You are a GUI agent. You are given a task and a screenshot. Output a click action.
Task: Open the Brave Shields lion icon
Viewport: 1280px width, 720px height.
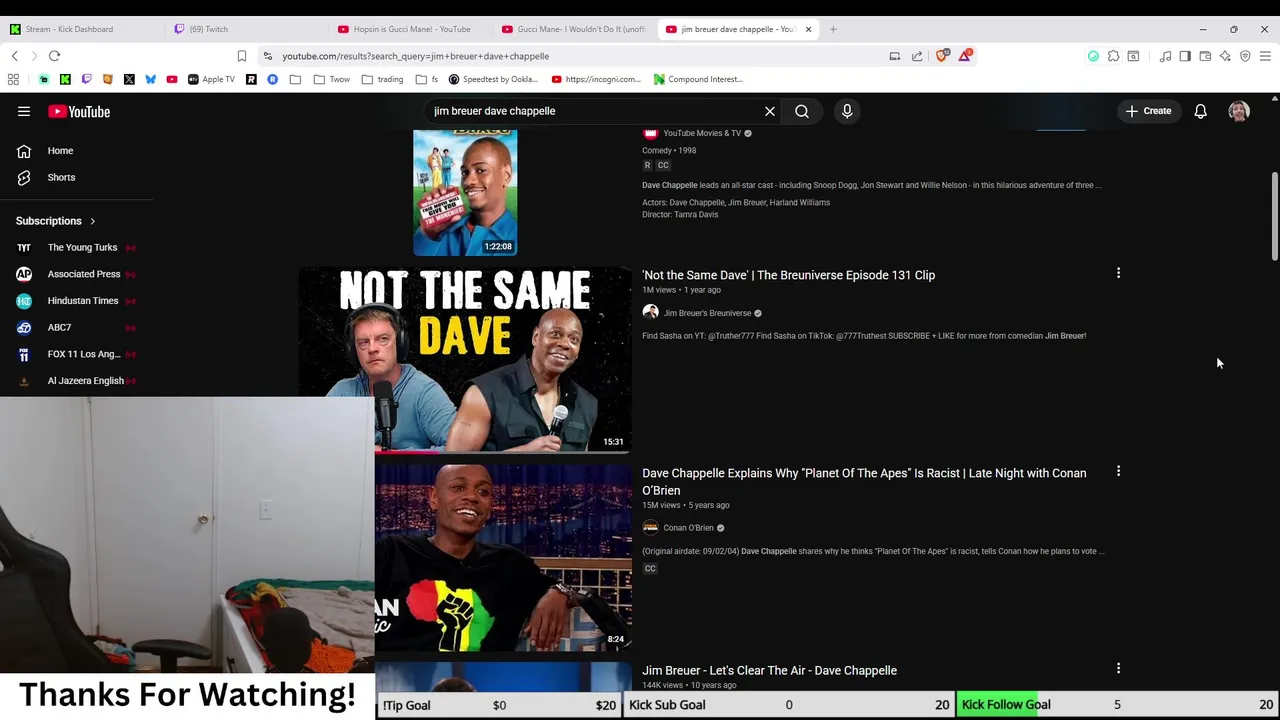[941, 56]
